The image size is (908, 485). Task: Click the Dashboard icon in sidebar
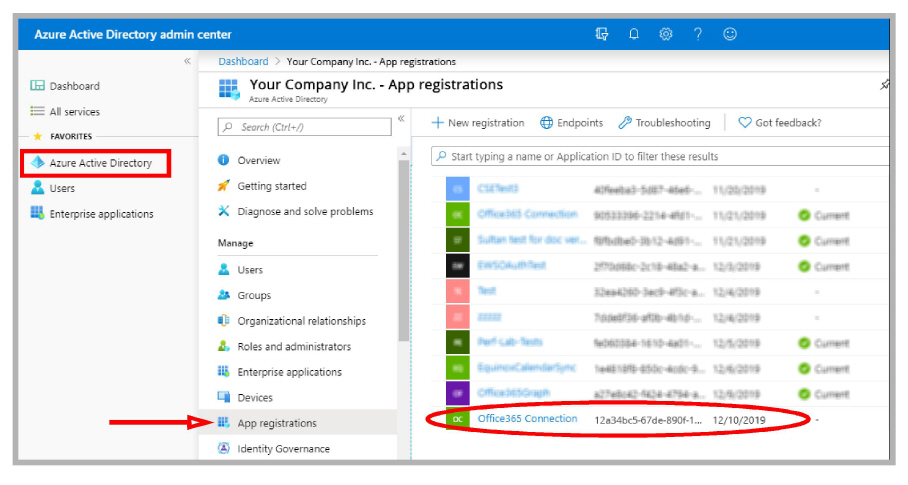(37, 86)
